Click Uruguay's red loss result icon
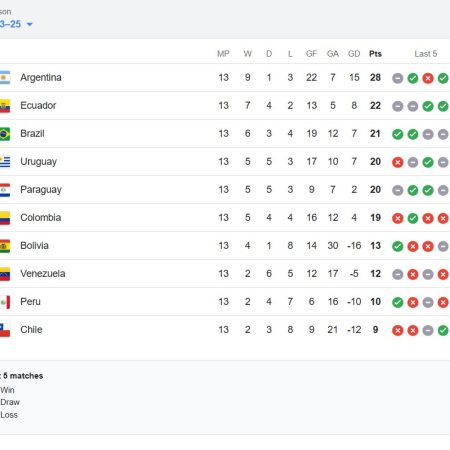The image size is (450, 450). (x=398, y=162)
